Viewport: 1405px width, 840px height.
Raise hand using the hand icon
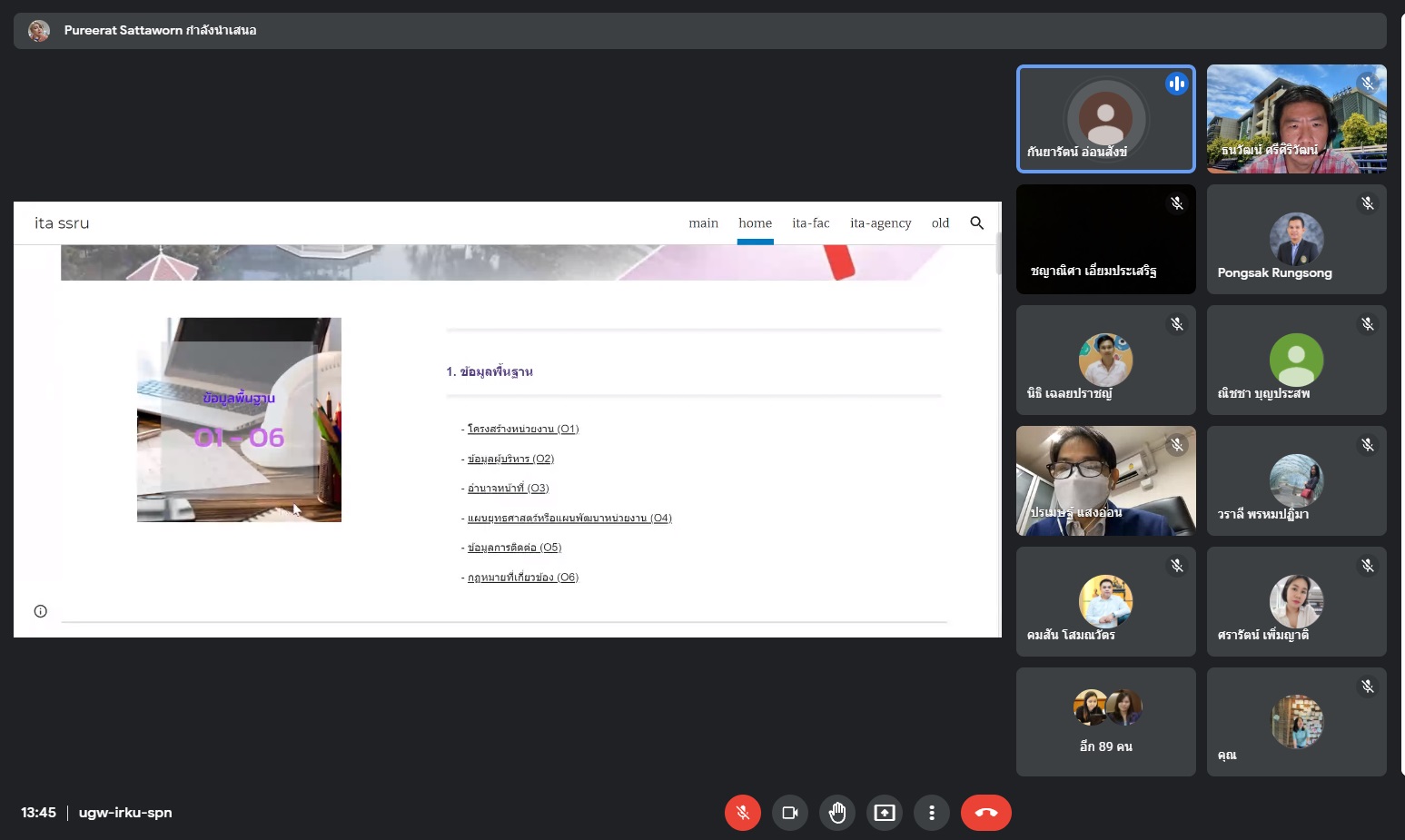pyautogui.click(x=836, y=813)
